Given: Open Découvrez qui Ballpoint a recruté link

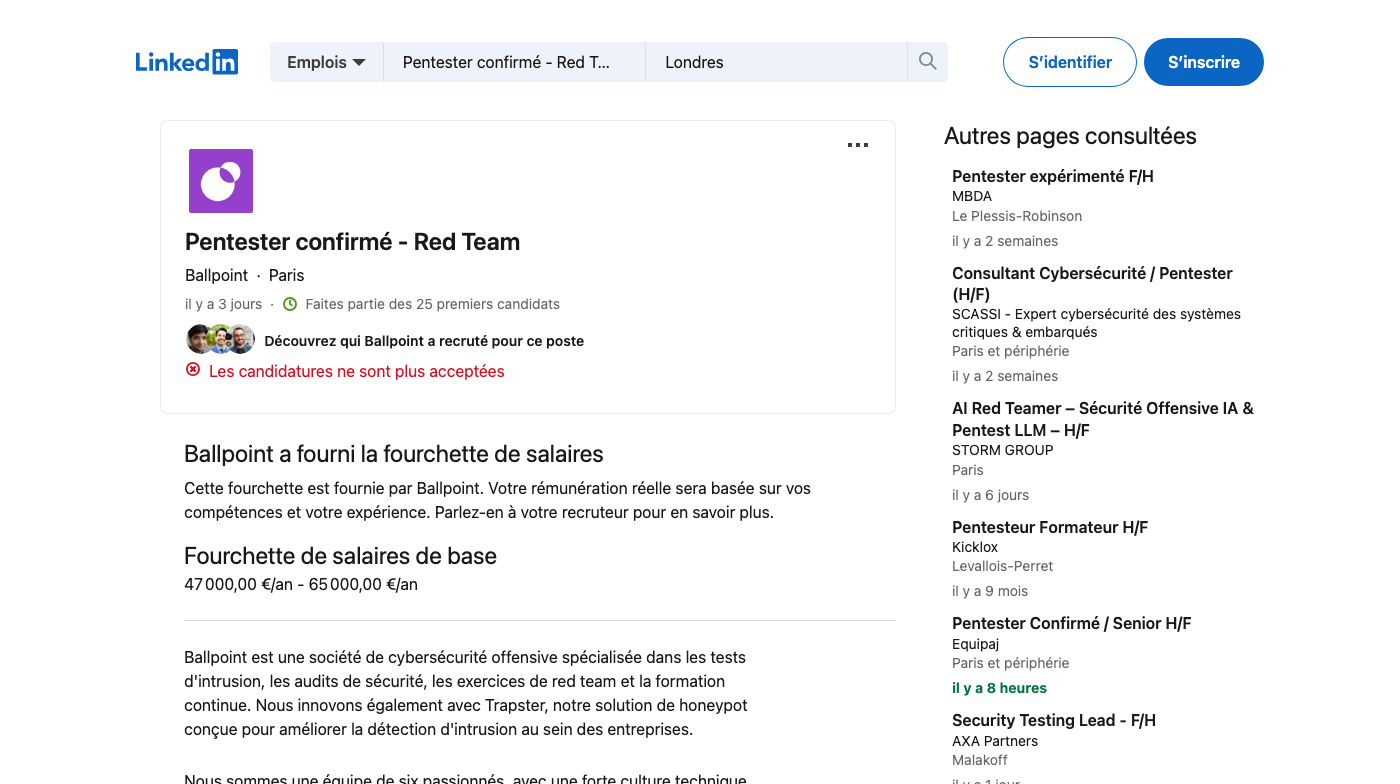Looking at the screenshot, I should [424, 341].
